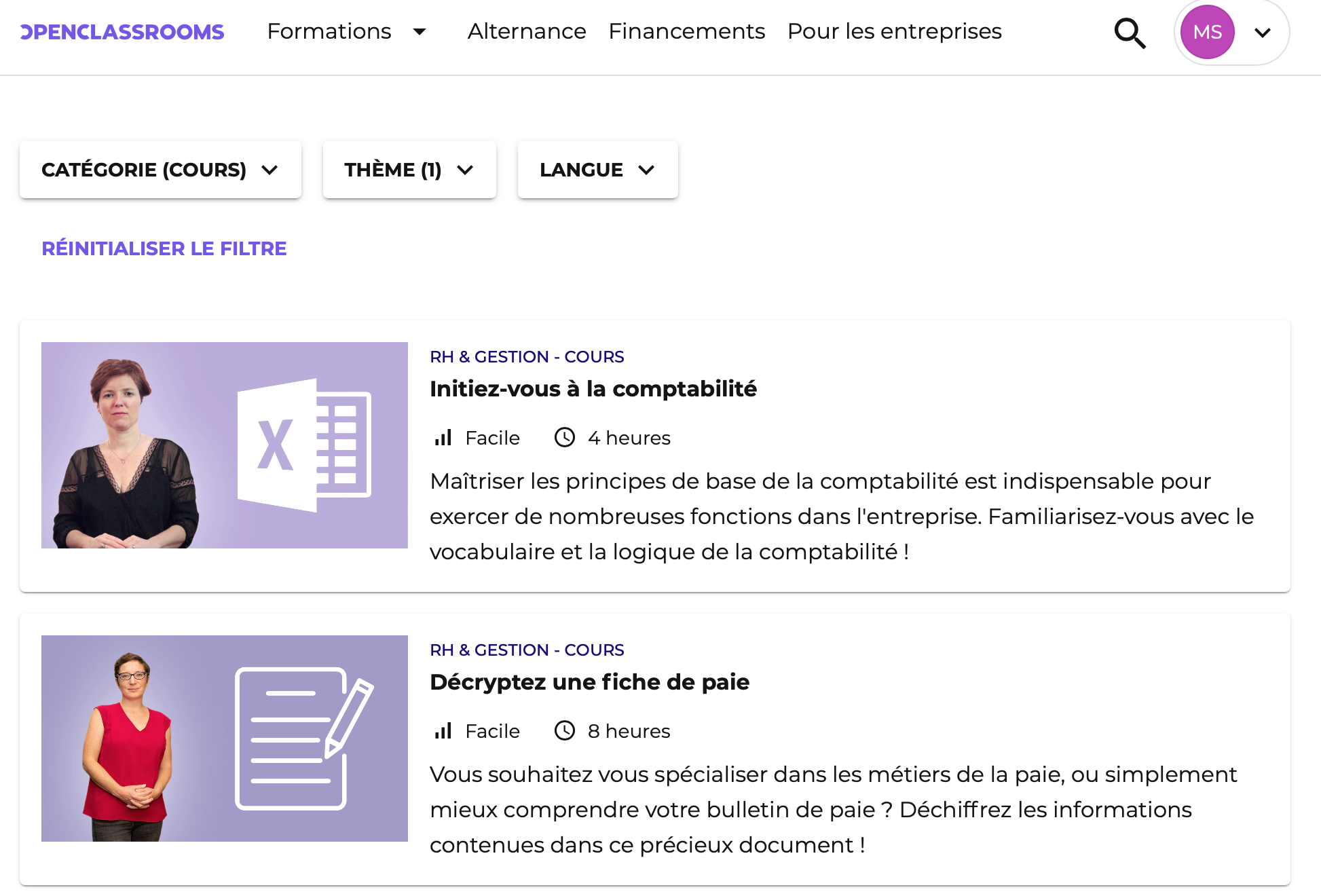Screen dimensions: 1321x896
Task: Expand the Formations menu arrow
Action: (x=420, y=32)
